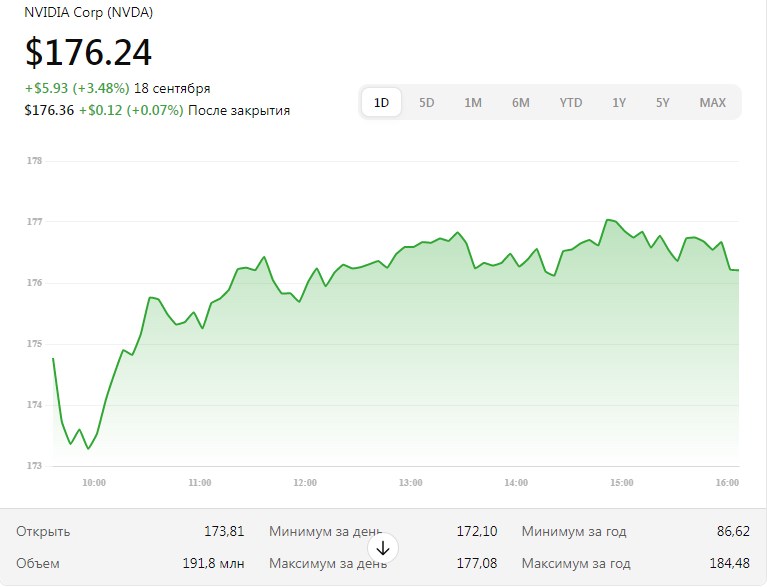Click the Минимум за день label
This screenshot has height=587, width=767.
pos(325,532)
